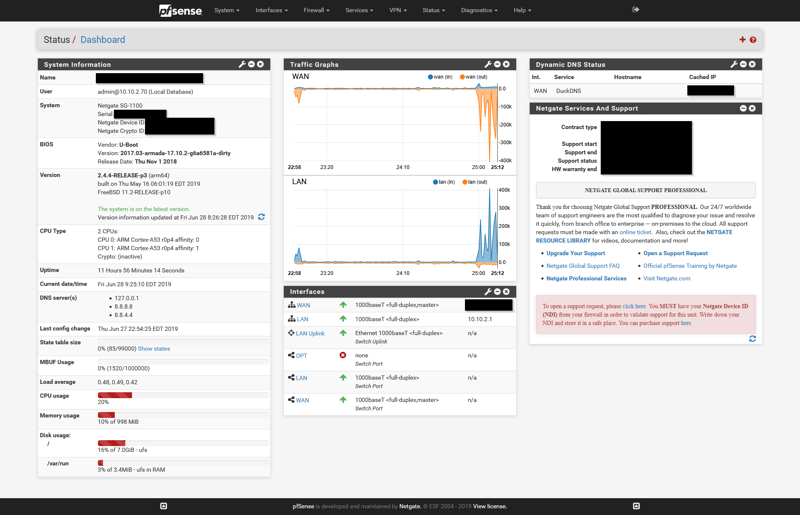
Task: Expand the VPN menu
Action: click(398, 10)
